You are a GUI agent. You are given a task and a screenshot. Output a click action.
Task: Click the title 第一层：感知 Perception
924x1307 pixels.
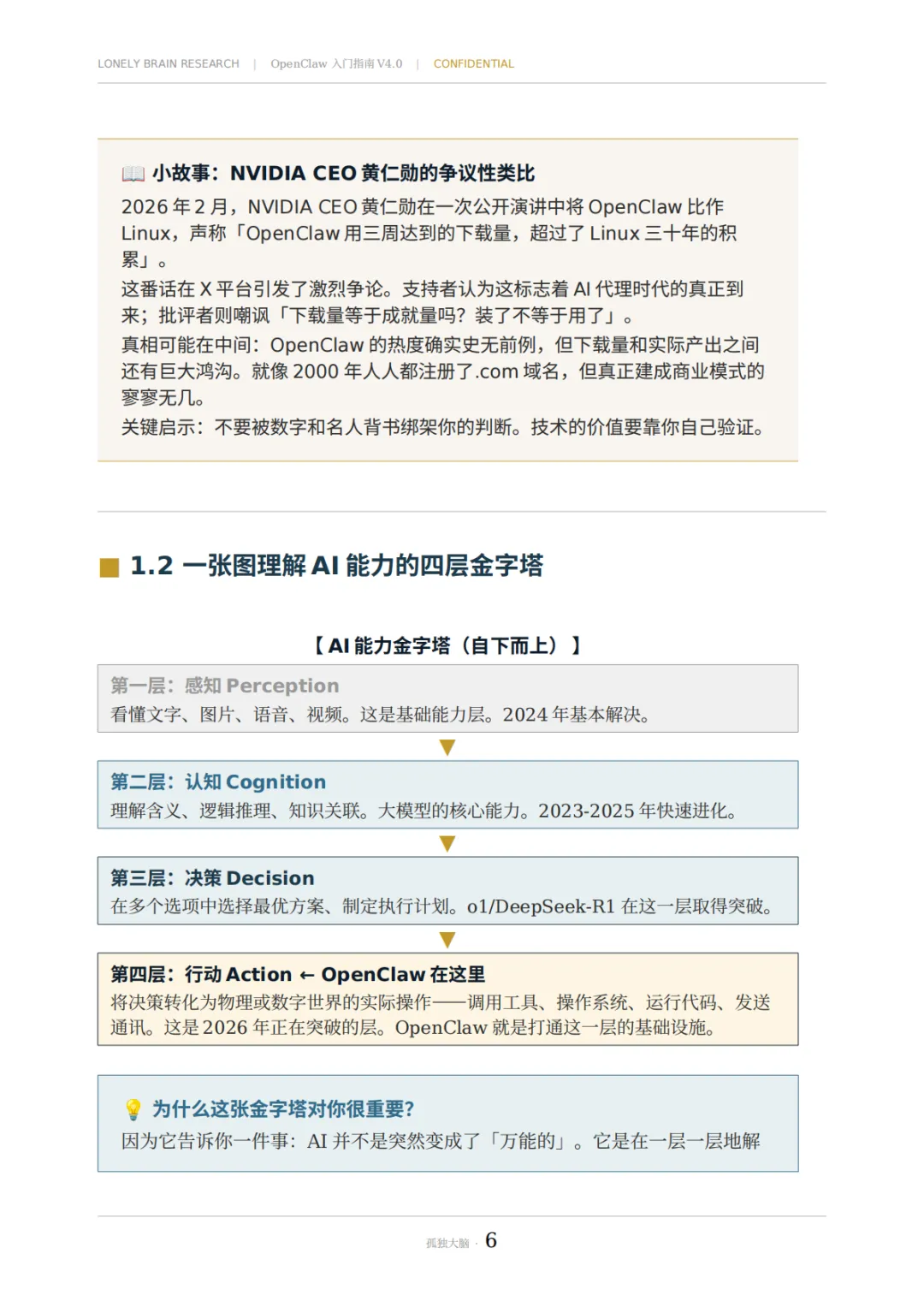click(x=224, y=686)
